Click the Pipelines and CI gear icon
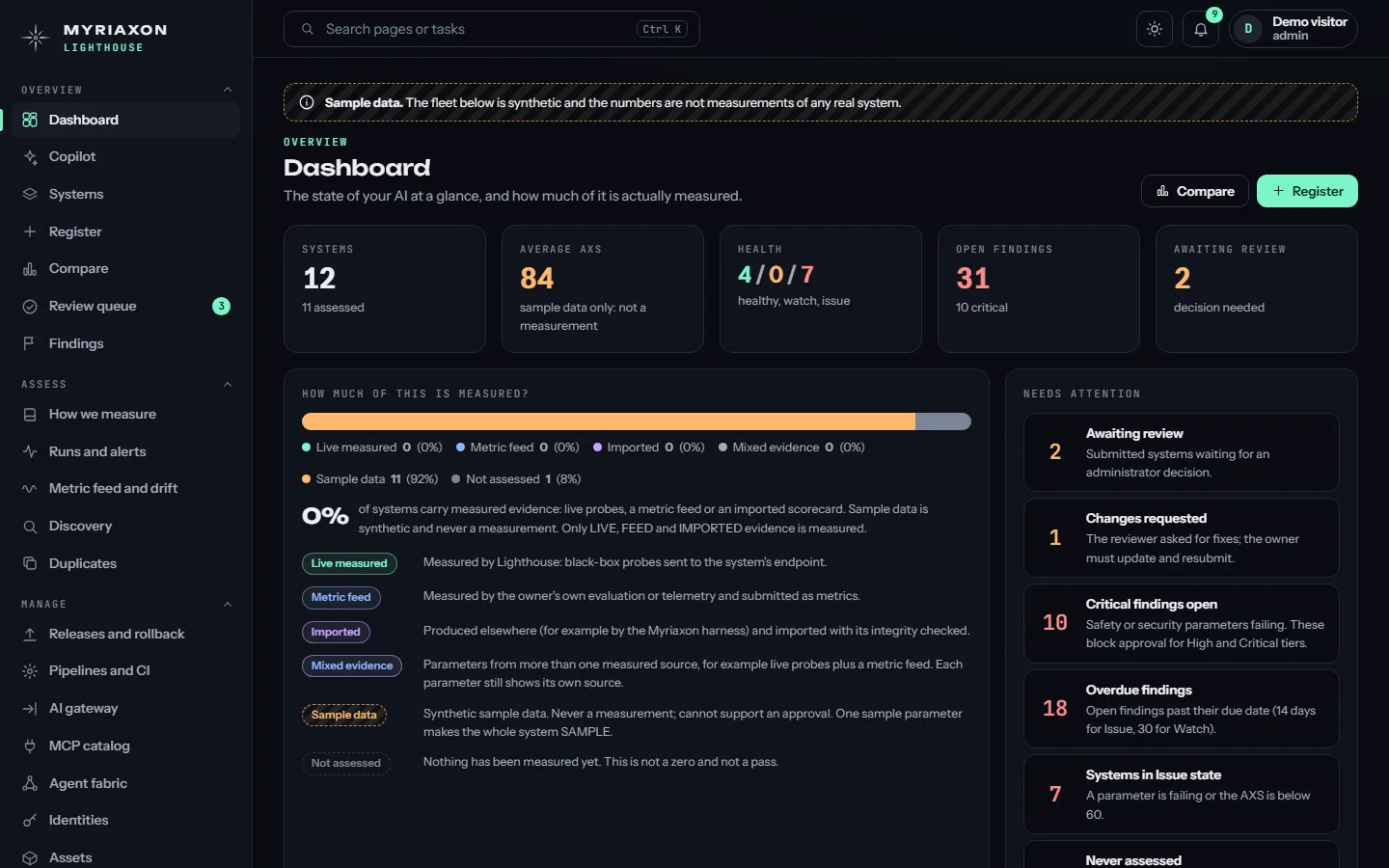 coord(30,671)
